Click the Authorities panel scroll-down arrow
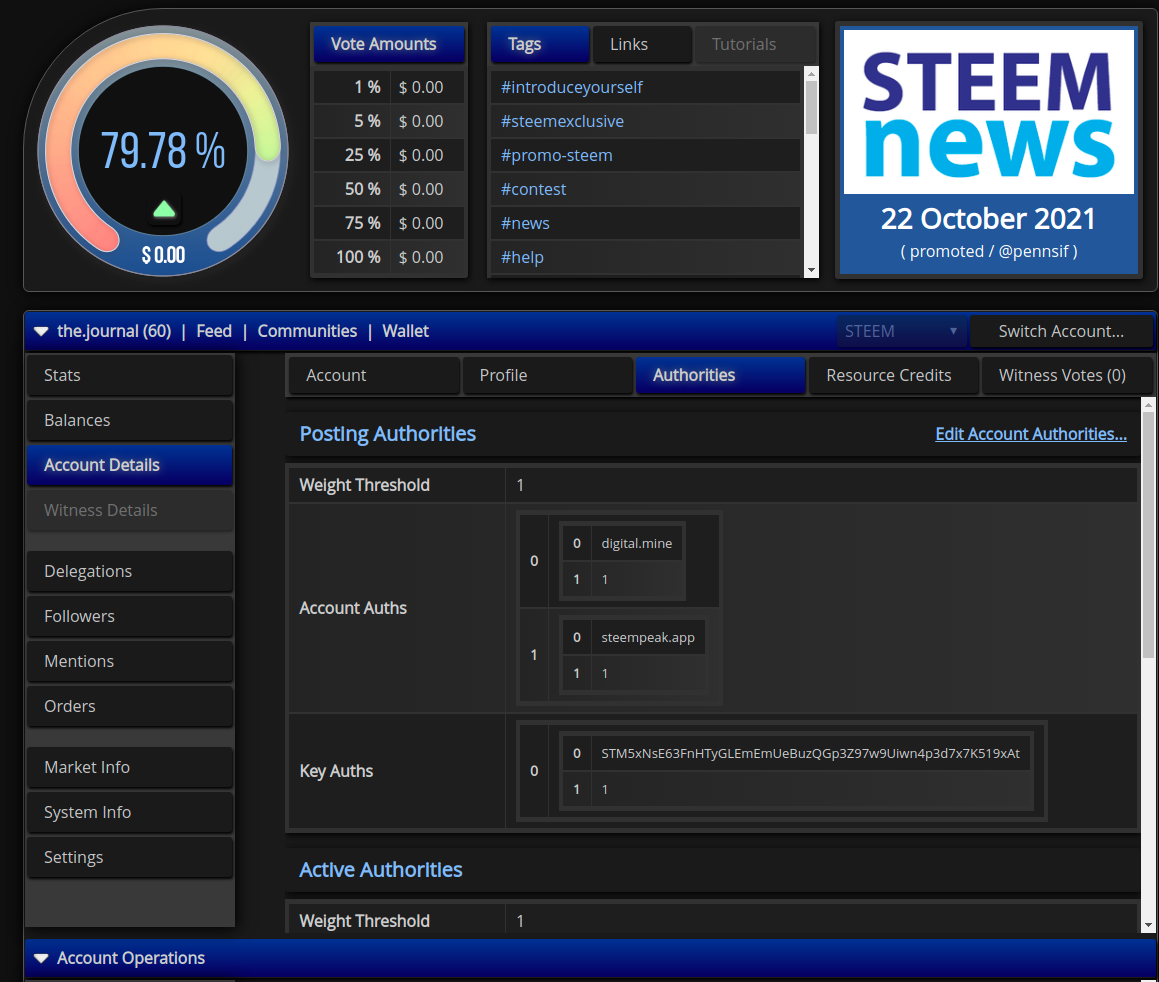The width and height of the screenshot is (1159, 982). (x=1148, y=925)
